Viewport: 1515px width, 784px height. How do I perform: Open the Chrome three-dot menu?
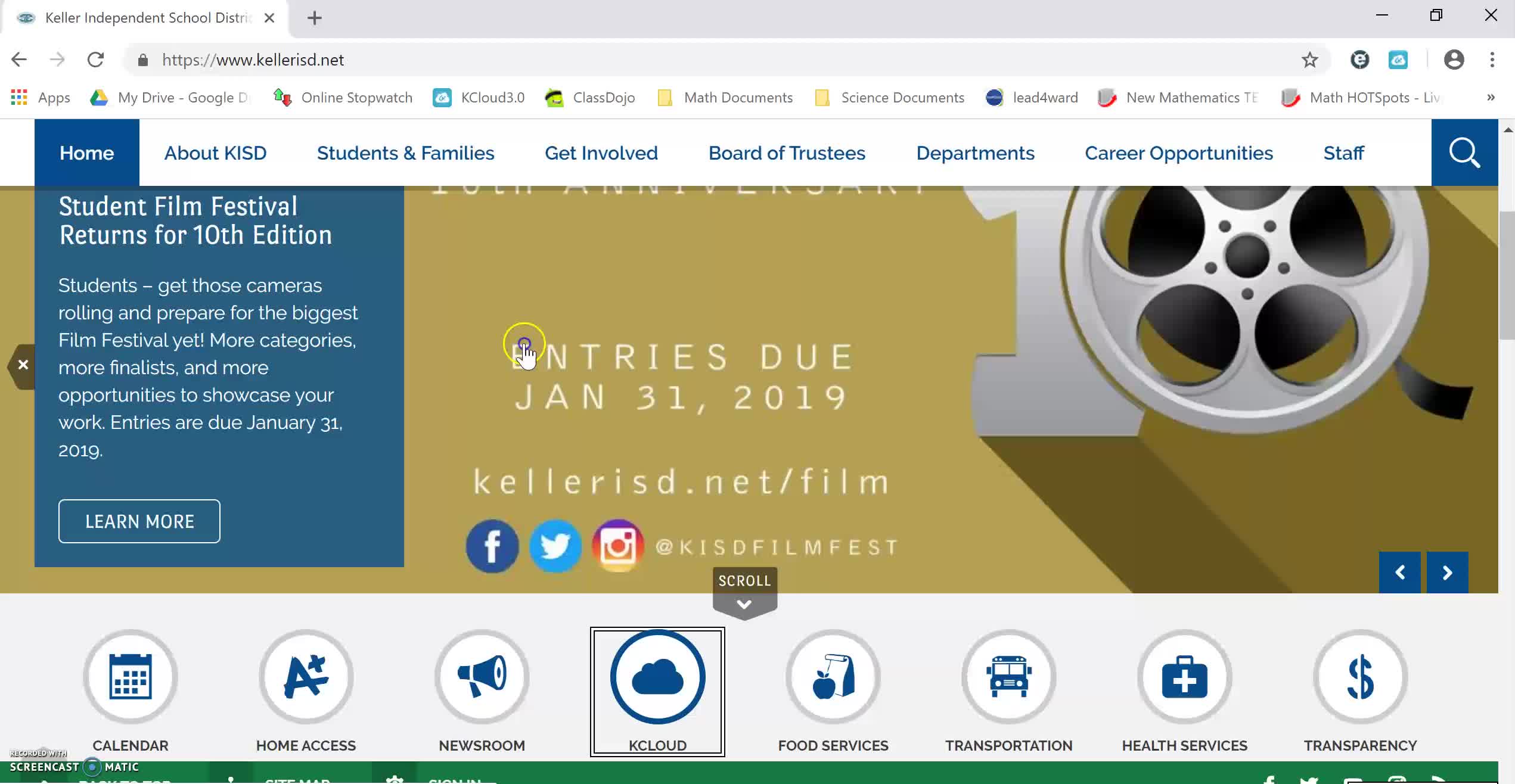[x=1492, y=60]
